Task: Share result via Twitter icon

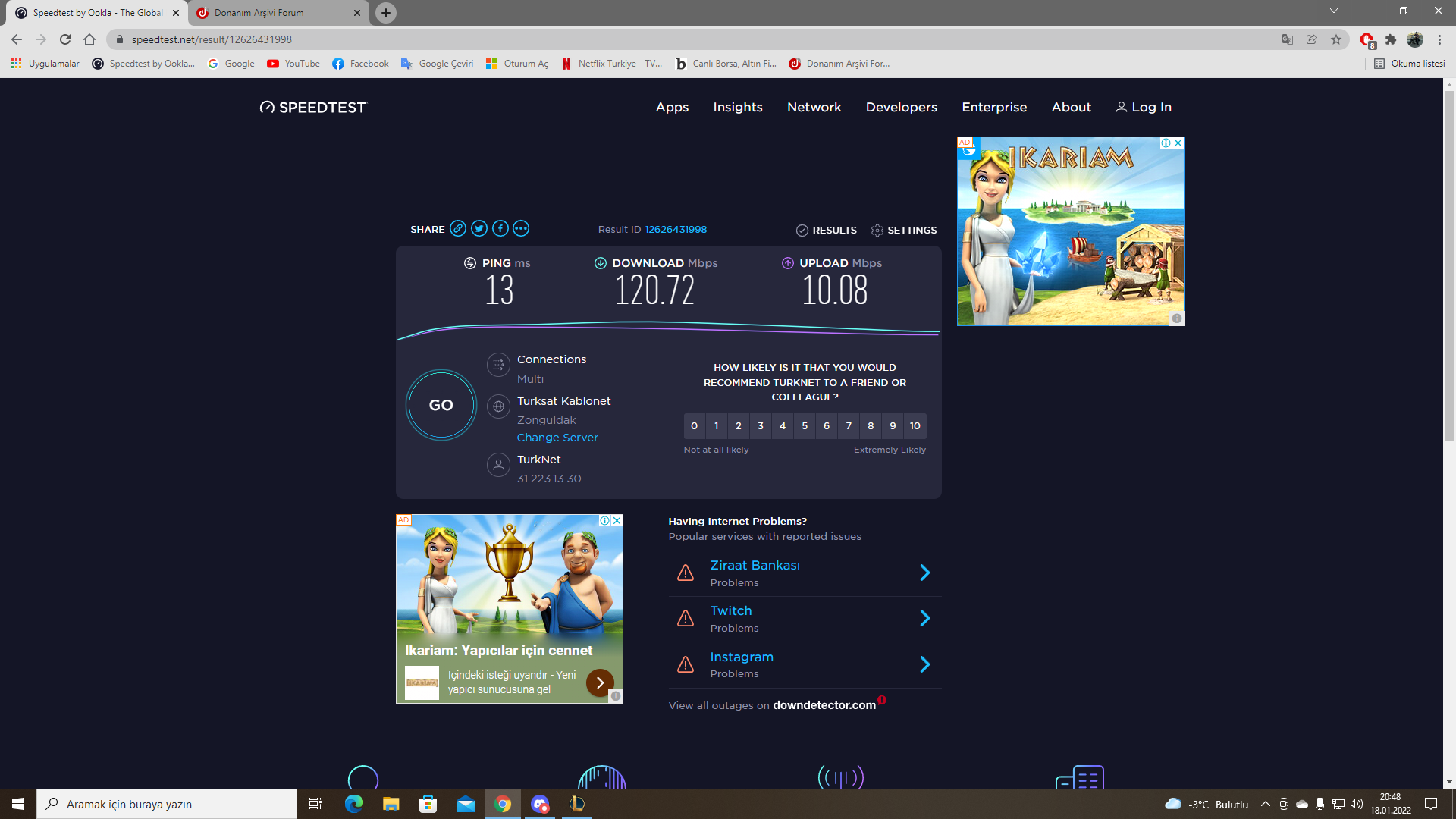Action: tap(479, 228)
